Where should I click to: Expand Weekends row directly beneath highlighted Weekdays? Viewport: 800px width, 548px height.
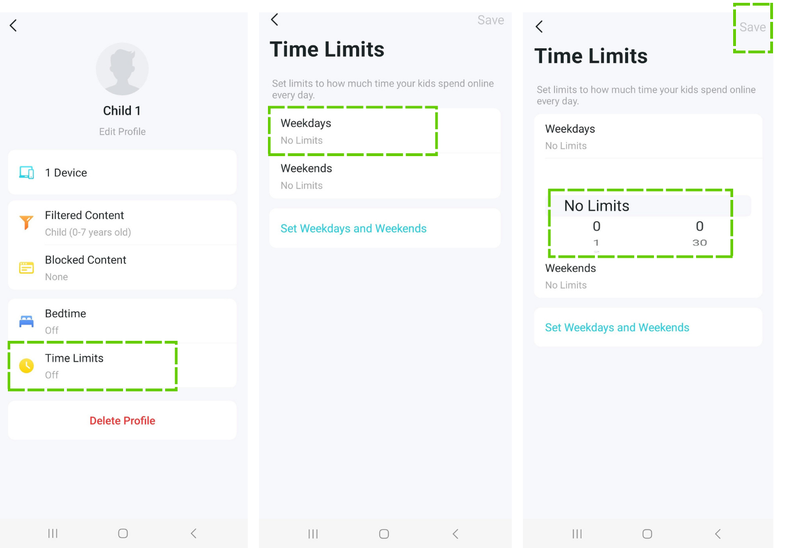tap(385, 176)
